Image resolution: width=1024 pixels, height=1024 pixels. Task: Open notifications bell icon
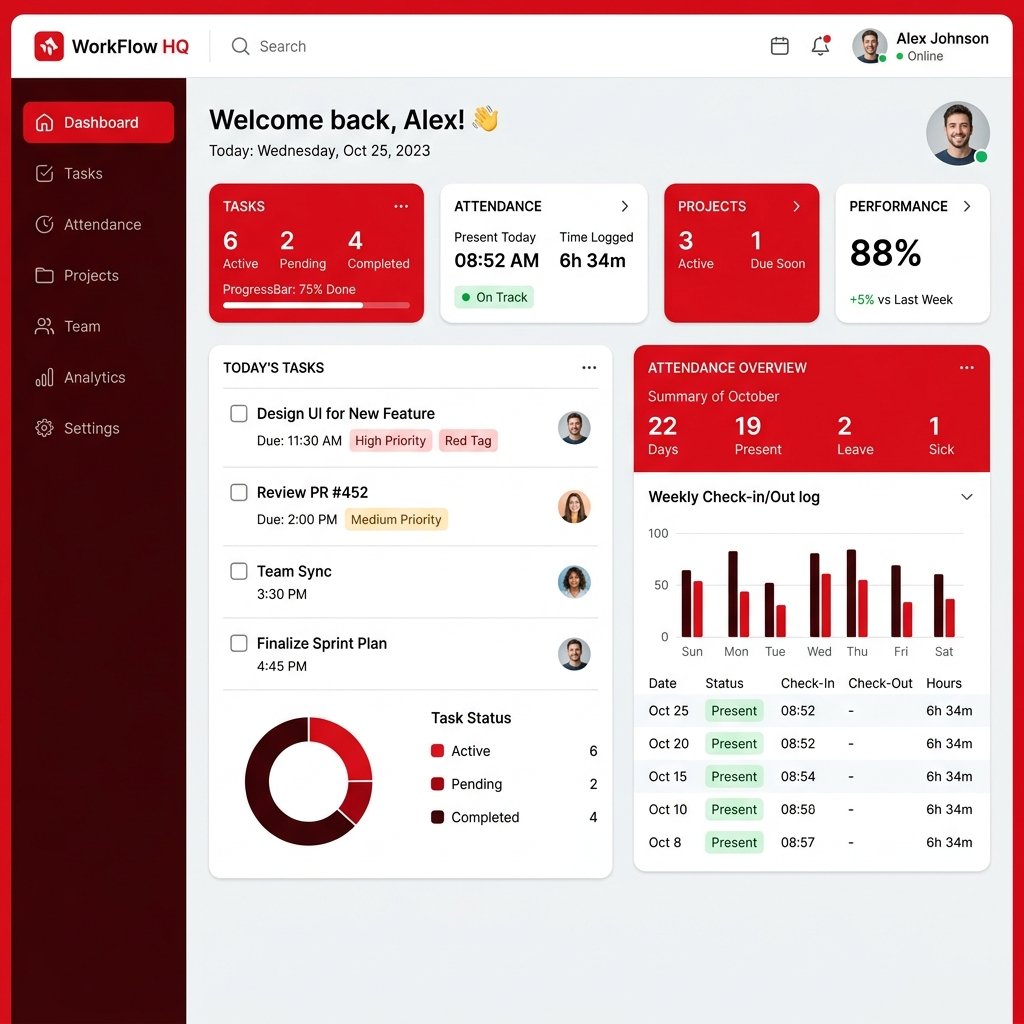(x=820, y=46)
